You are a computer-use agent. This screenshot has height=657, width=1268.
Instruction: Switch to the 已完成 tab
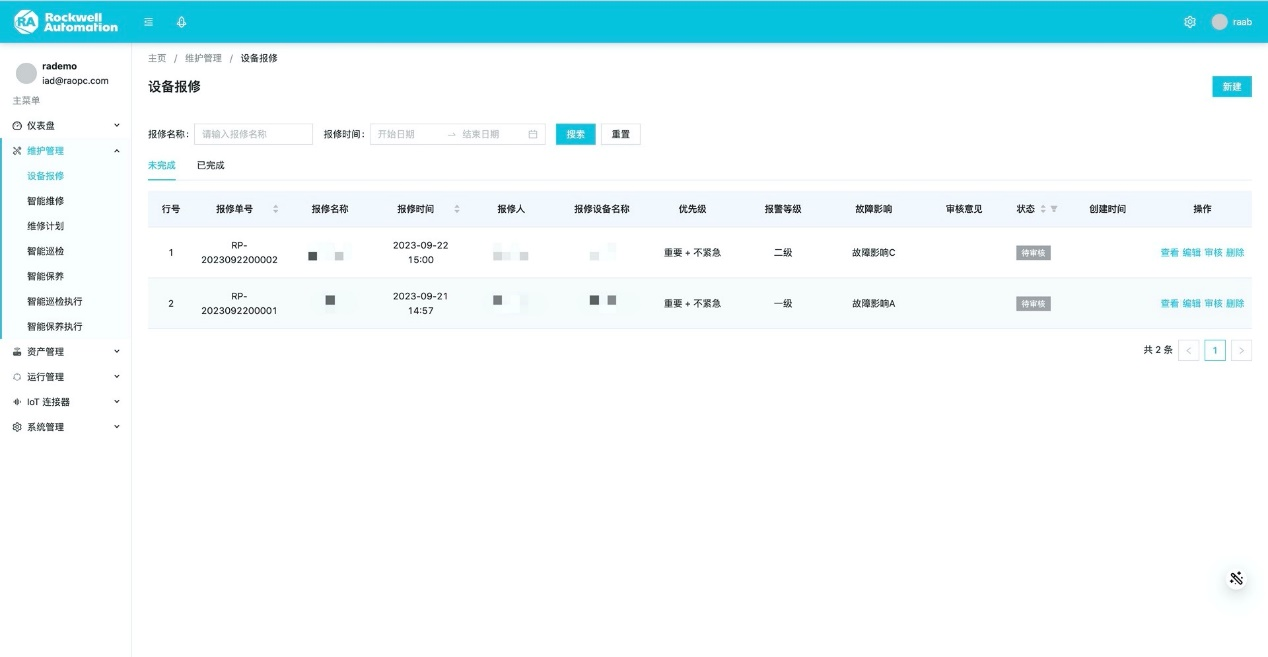tap(210, 165)
